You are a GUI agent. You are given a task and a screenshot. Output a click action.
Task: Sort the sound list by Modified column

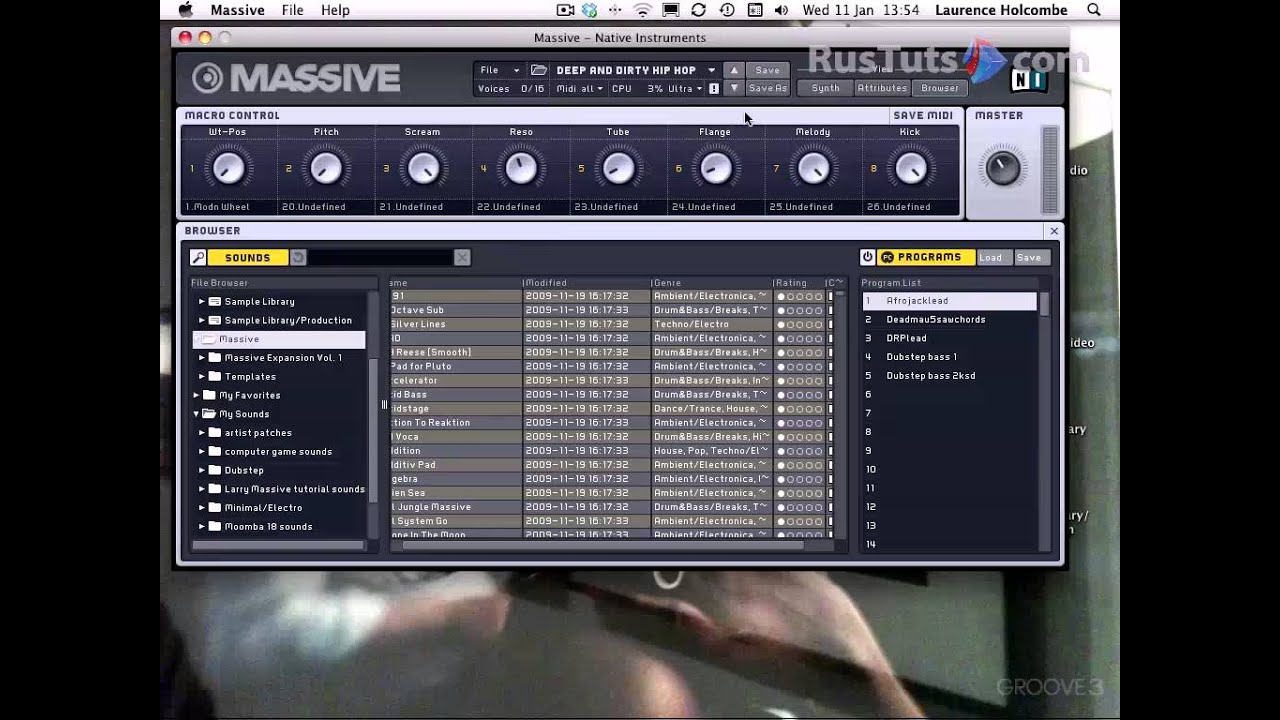pos(586,283)
